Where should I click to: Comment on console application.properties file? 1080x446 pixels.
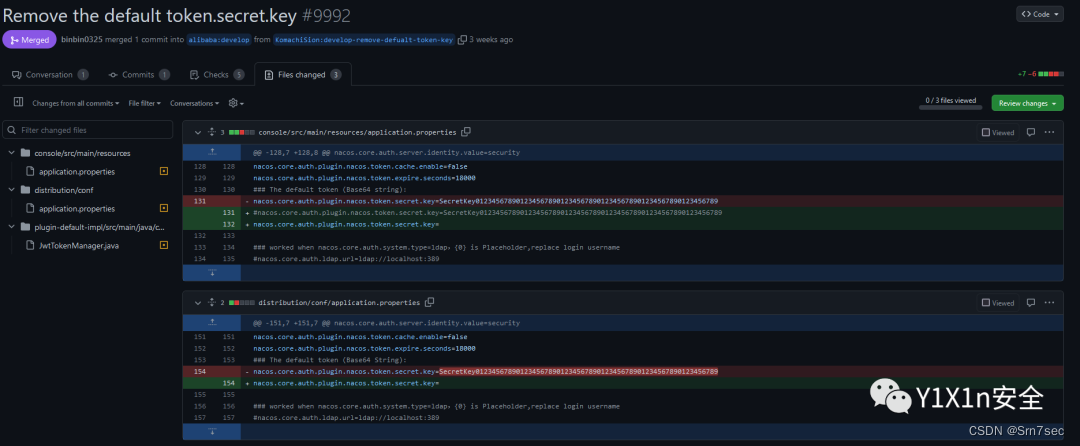pyautogui.click(x=1030, y=132)
